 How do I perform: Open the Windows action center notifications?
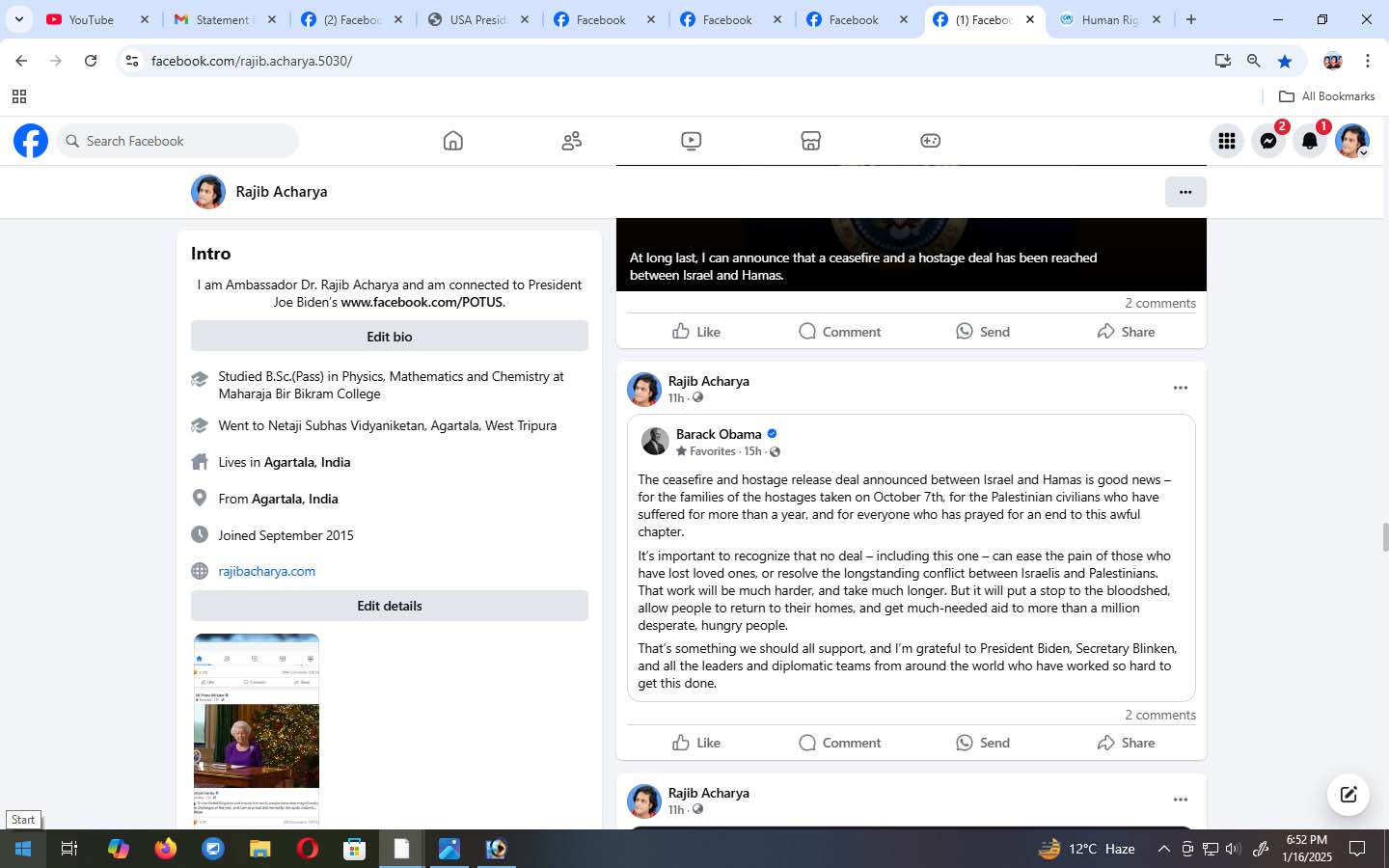(1356, 849)
